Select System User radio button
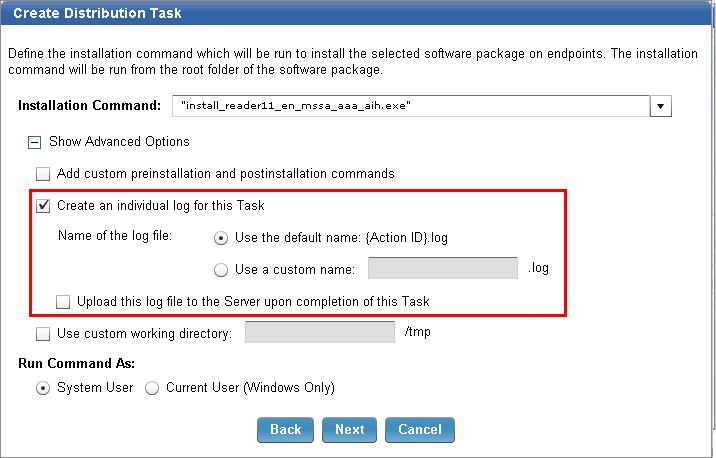Viewport: 716px width, 458px height. 43,388
